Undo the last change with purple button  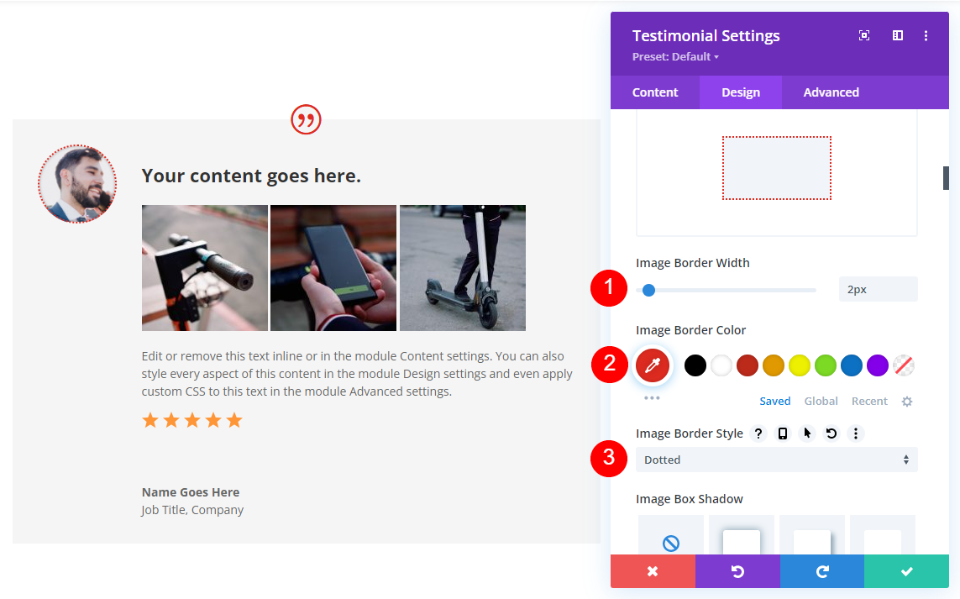click(x=738, y=571)
